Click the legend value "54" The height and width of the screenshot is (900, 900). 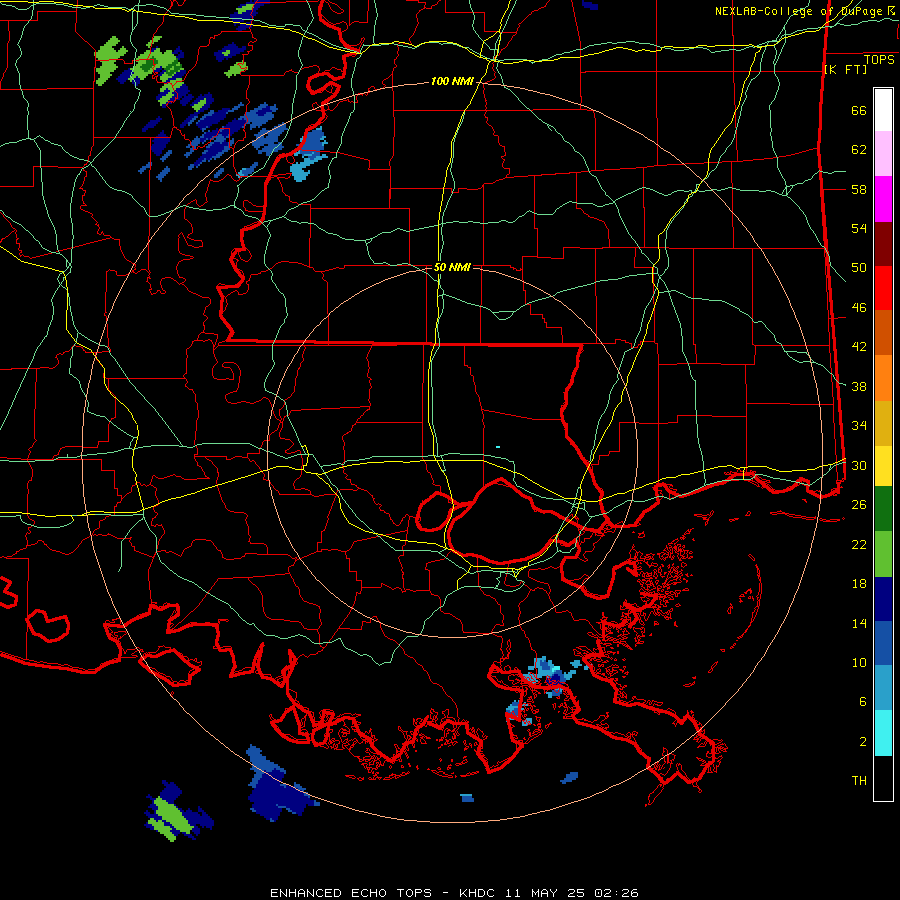[x=859, y=229]
